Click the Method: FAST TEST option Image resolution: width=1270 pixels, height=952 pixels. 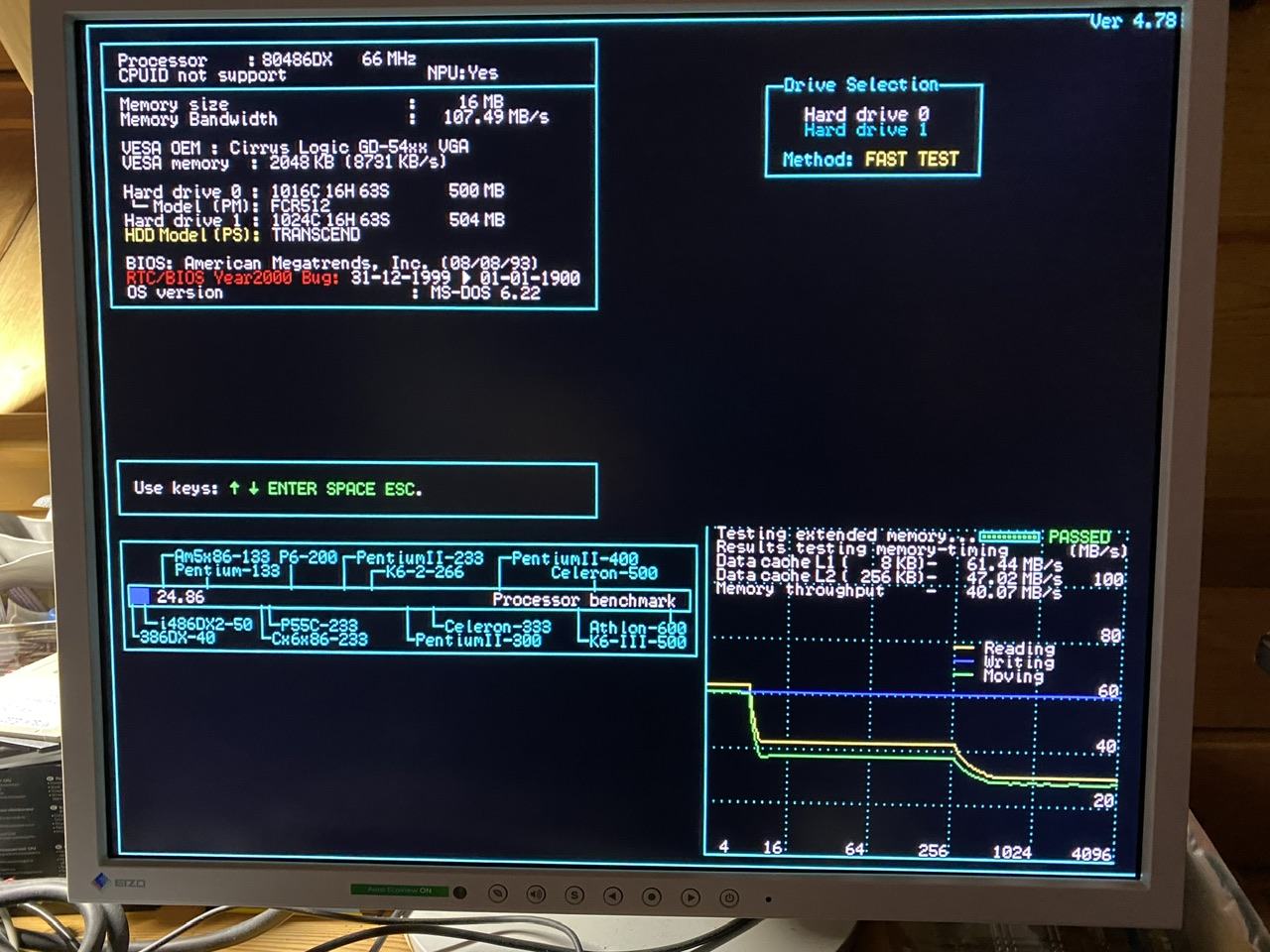[870, 159]
